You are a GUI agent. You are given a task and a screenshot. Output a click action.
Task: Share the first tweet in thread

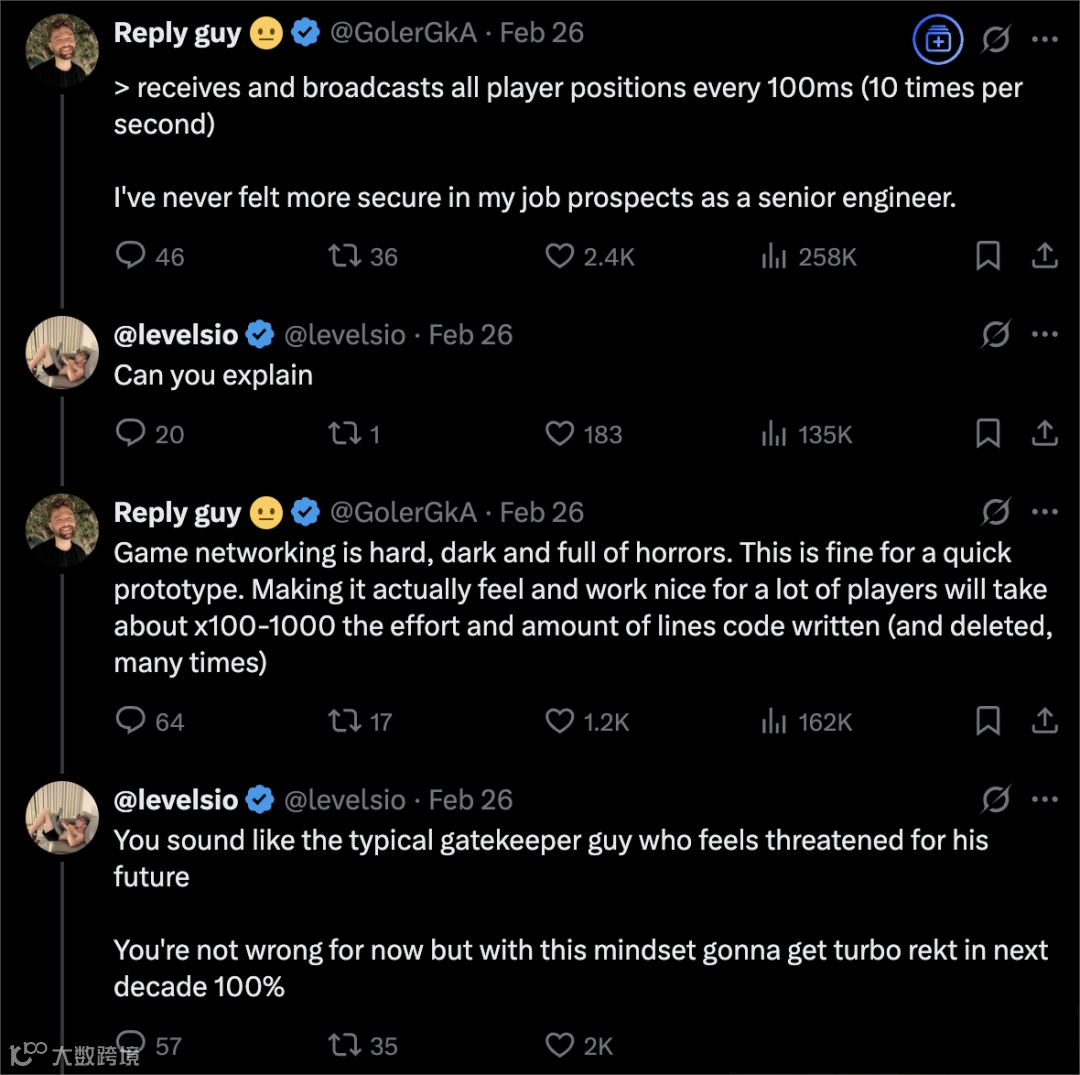tap(1044, 256)
